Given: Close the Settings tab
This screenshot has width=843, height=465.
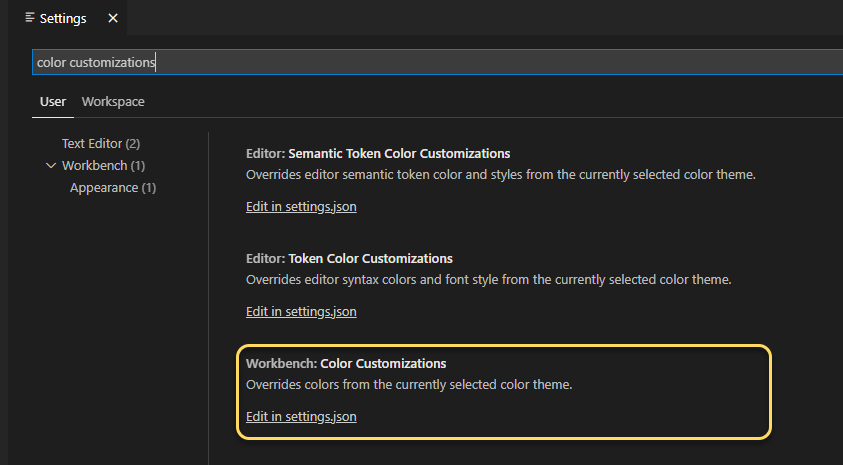Looking at the screenshot, I should 112,18.
